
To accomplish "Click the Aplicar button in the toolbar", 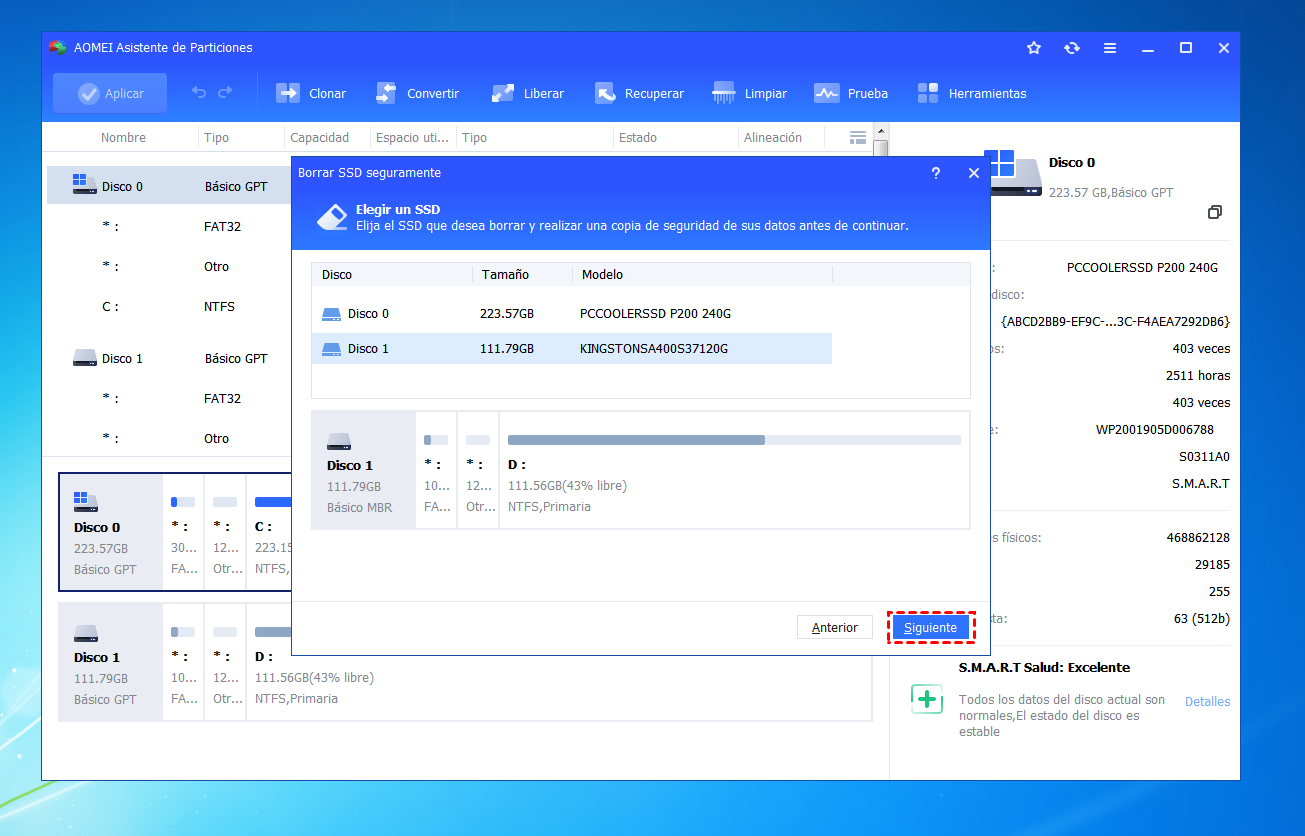I will point(110,93).
